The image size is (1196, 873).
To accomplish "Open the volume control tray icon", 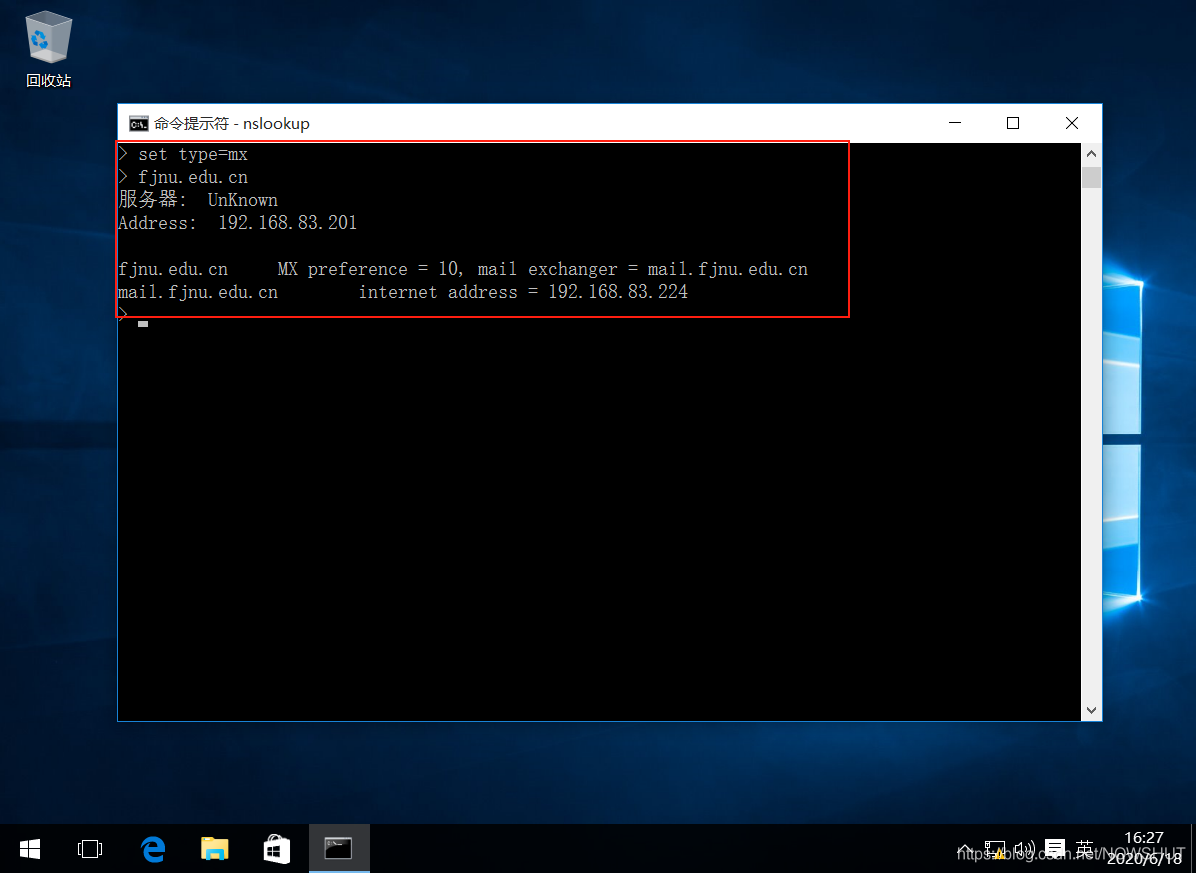I will pyautogui.click(x=1023, y=849).
